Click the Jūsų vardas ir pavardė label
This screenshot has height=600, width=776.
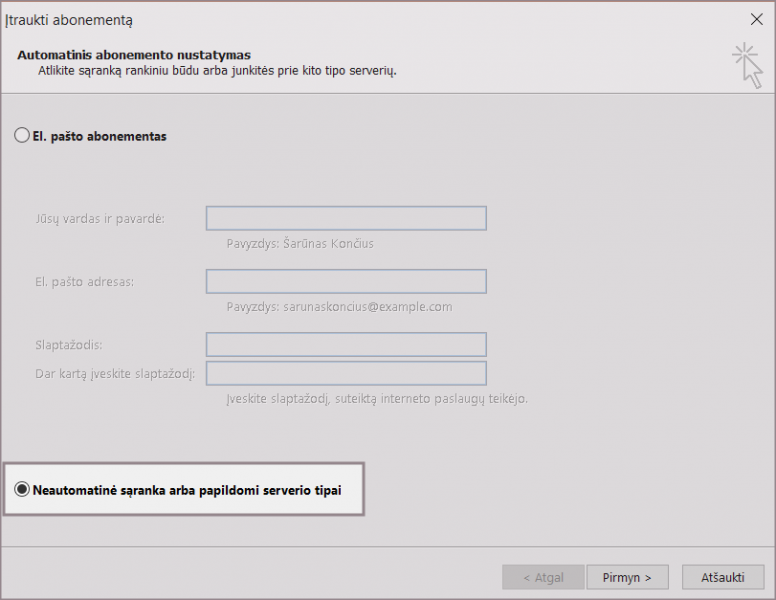pyautogui.click(x=99, y=218)
